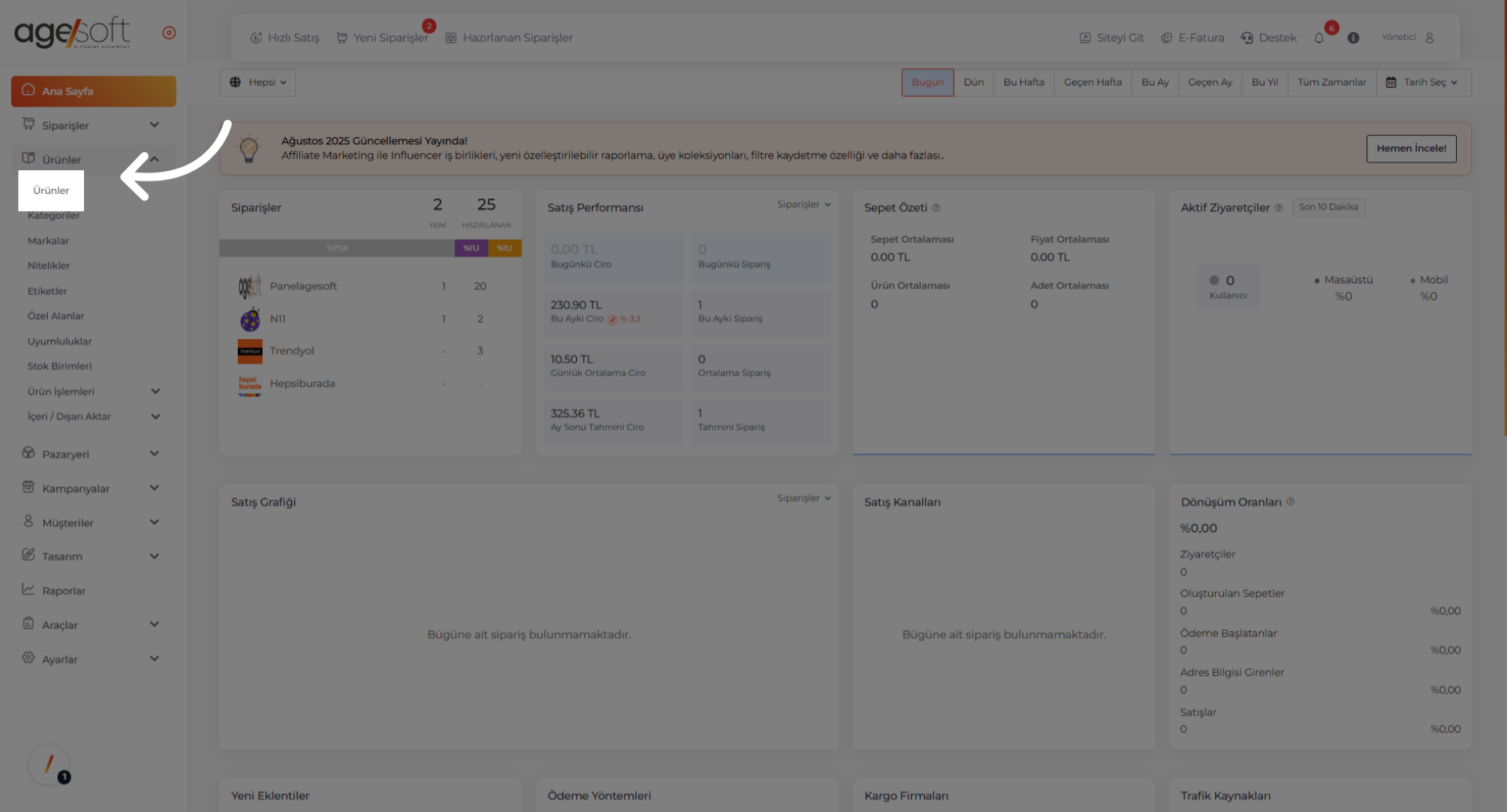1507x812 pixels.
Task: Click N11 channel logo
Action: [x=250, y=319]
